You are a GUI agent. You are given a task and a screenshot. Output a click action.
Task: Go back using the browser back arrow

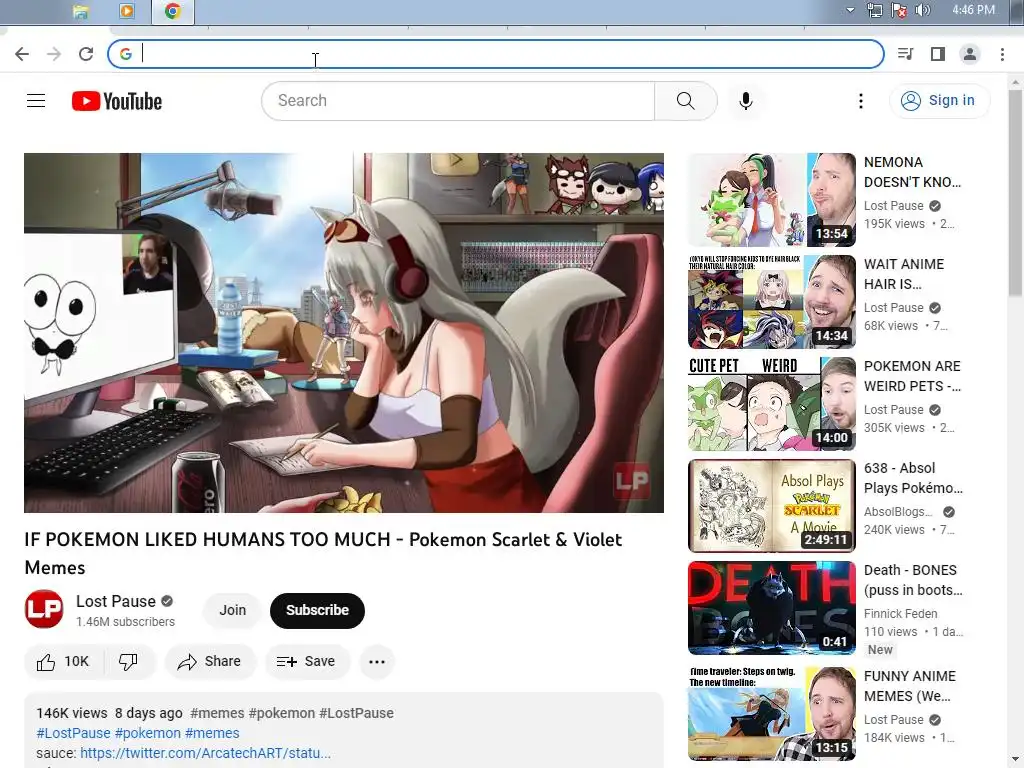[22, 54]
